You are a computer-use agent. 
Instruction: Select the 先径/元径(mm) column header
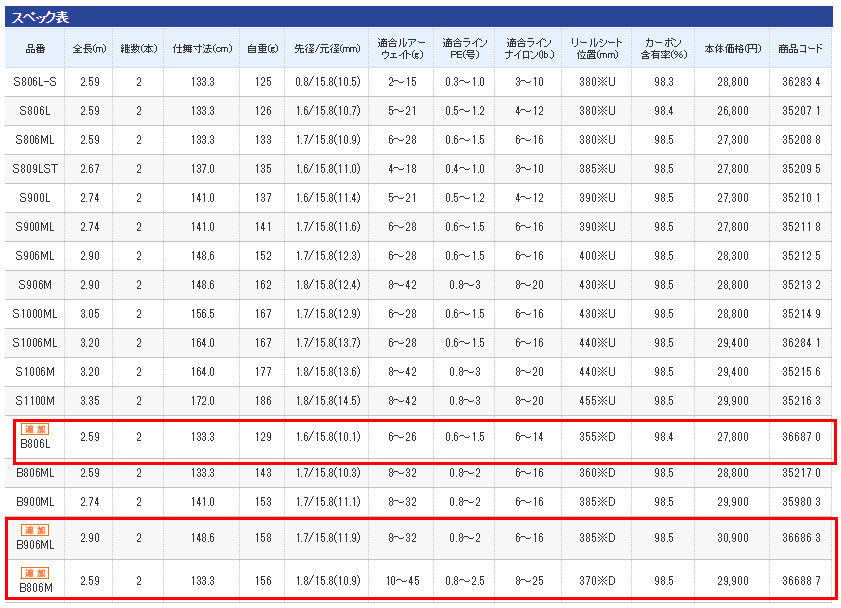coord(328,49)
